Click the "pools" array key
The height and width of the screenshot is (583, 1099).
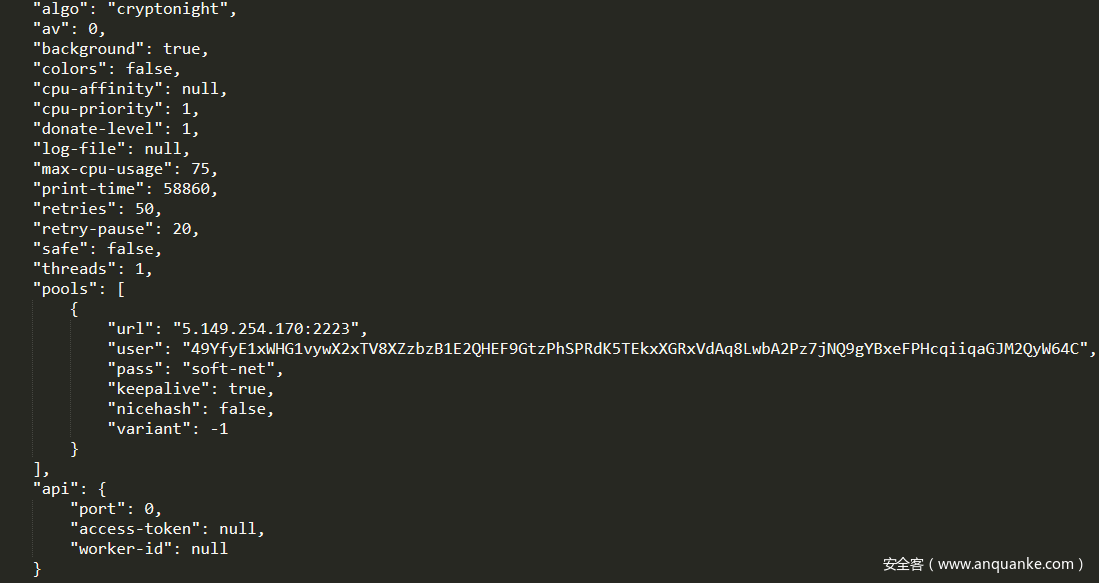point(64,289)
